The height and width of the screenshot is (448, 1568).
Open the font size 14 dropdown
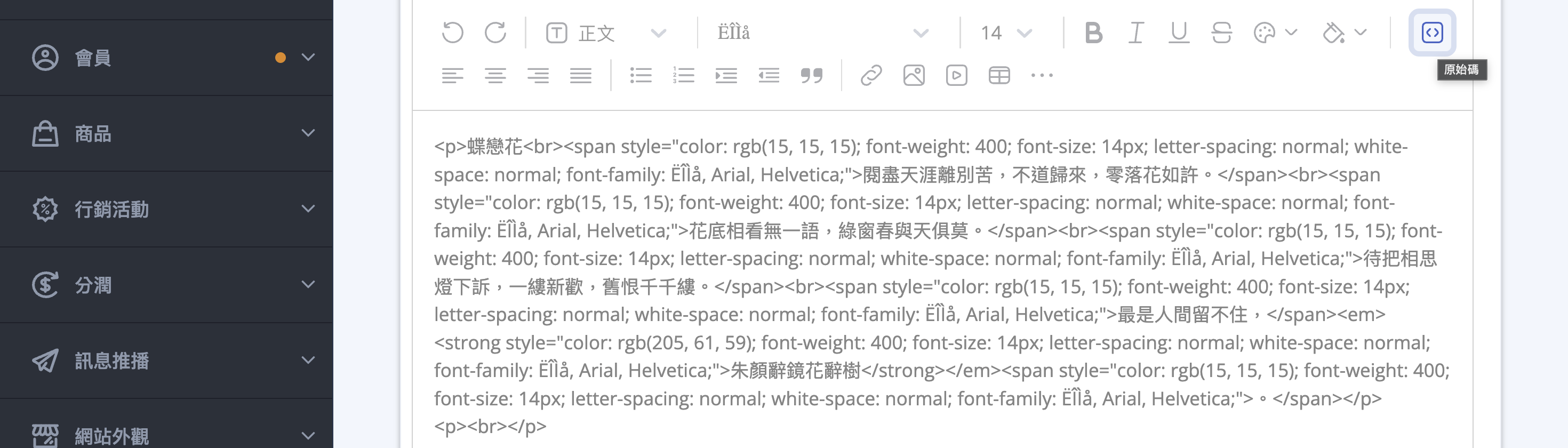[1006, 33]
